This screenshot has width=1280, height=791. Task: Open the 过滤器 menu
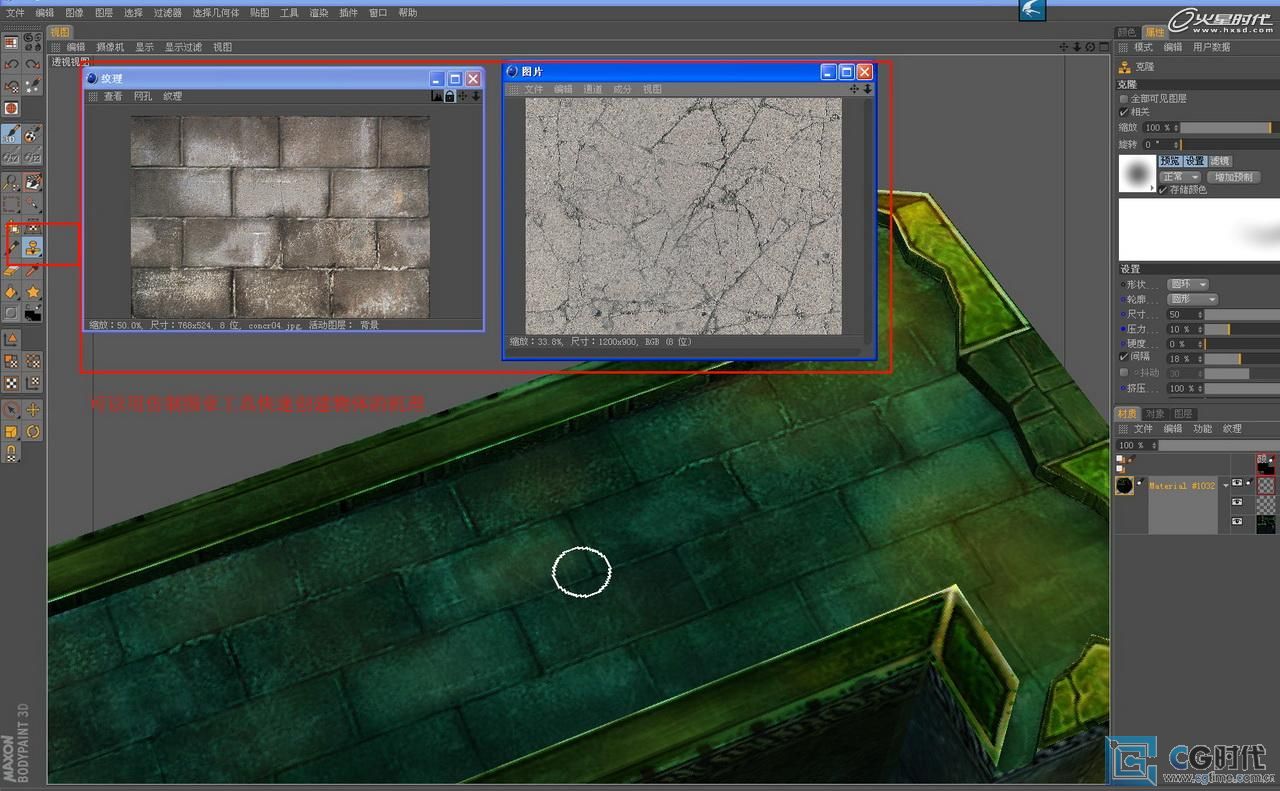pyautogui.click(x=167, y=13)
